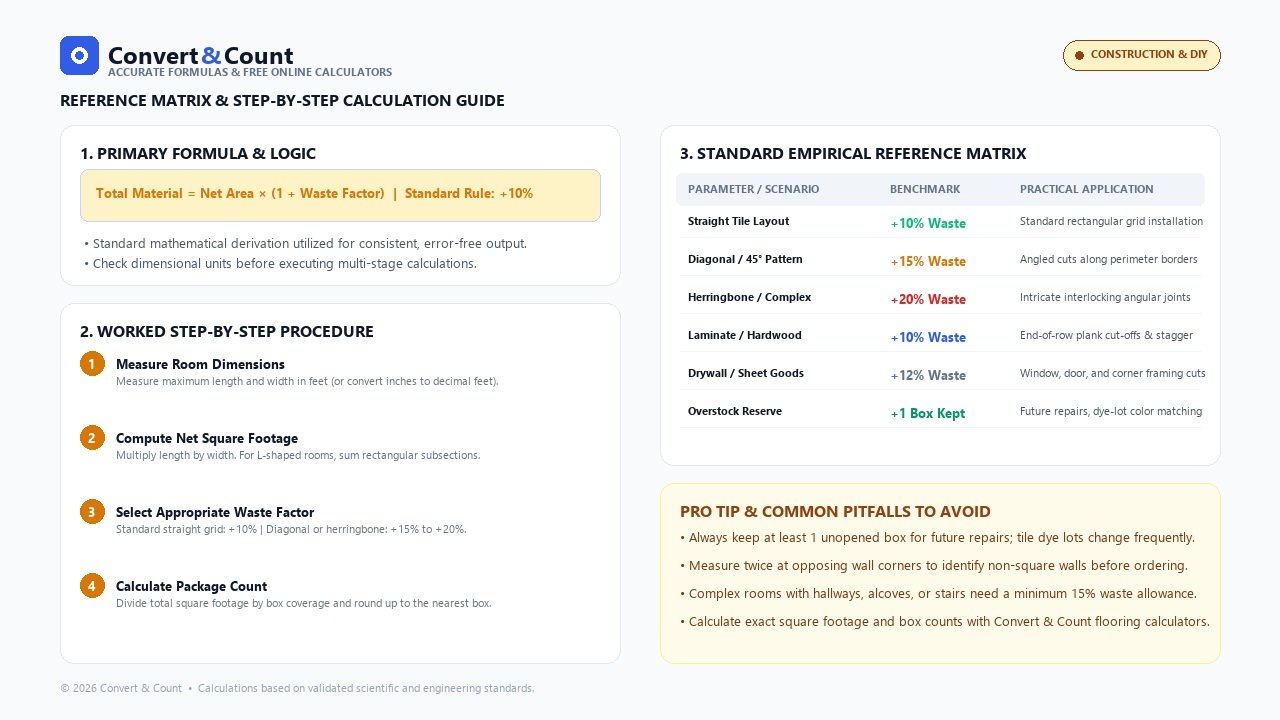The image size is (1280, 720).
Task: Click the step 4 orange circle
Action: pyautogui.click(x=92, y=586)
